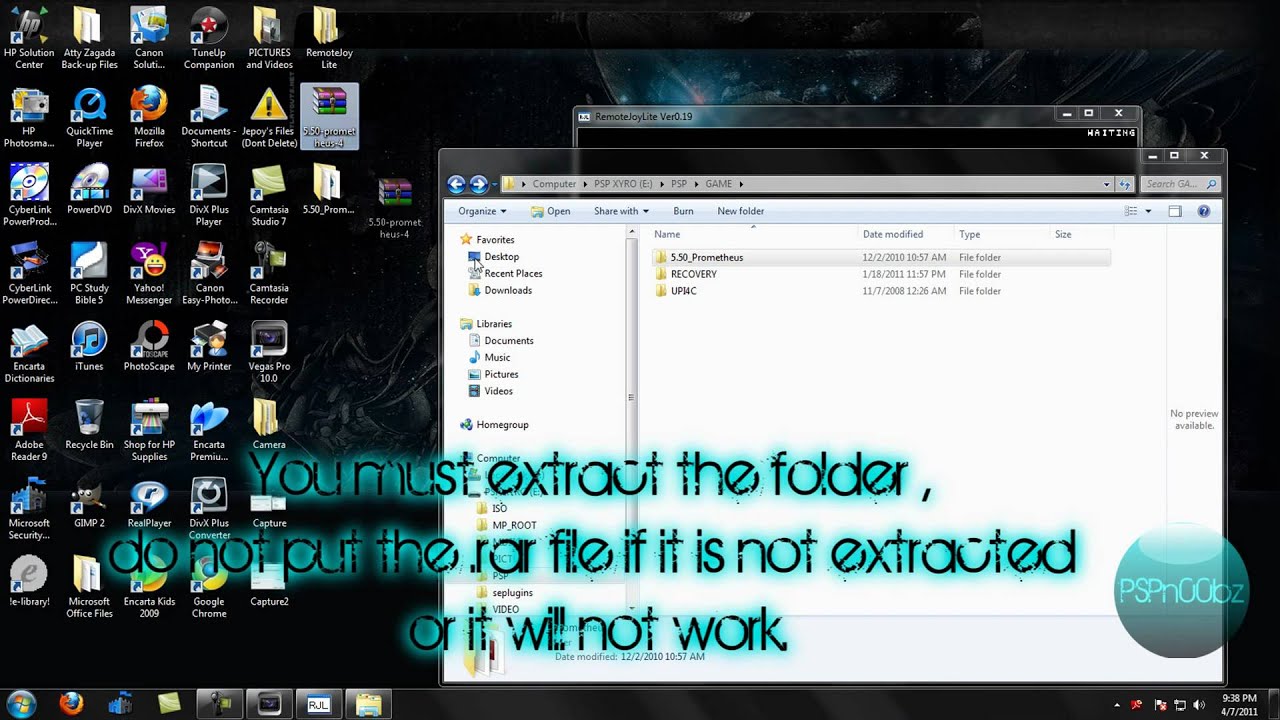Open Vegas Pro 10.0 desktop shortcut
The height and width of the screenshot is (720, 1280).
[x=269, y=352]
